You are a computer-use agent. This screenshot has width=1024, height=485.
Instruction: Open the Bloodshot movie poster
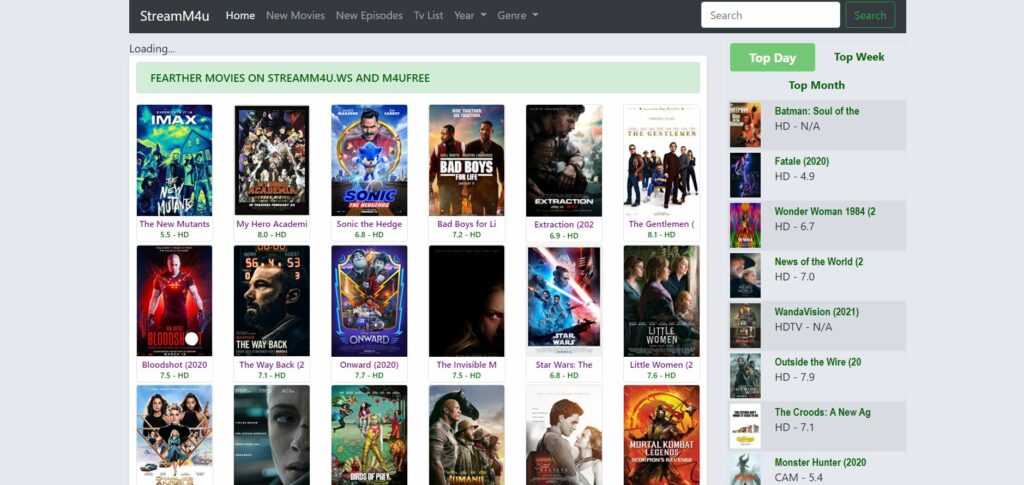pos(174,301)
